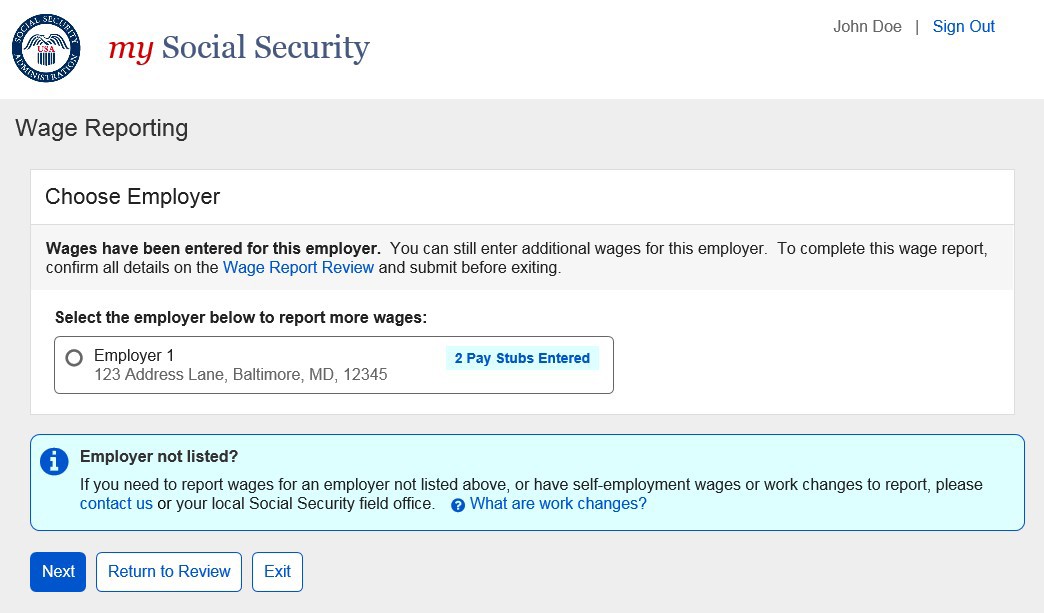This screenshot has width=1044, height=613.
Task: Click the Wage Reporting page heading
Action: pyautogui.click(x=102, y=128)
